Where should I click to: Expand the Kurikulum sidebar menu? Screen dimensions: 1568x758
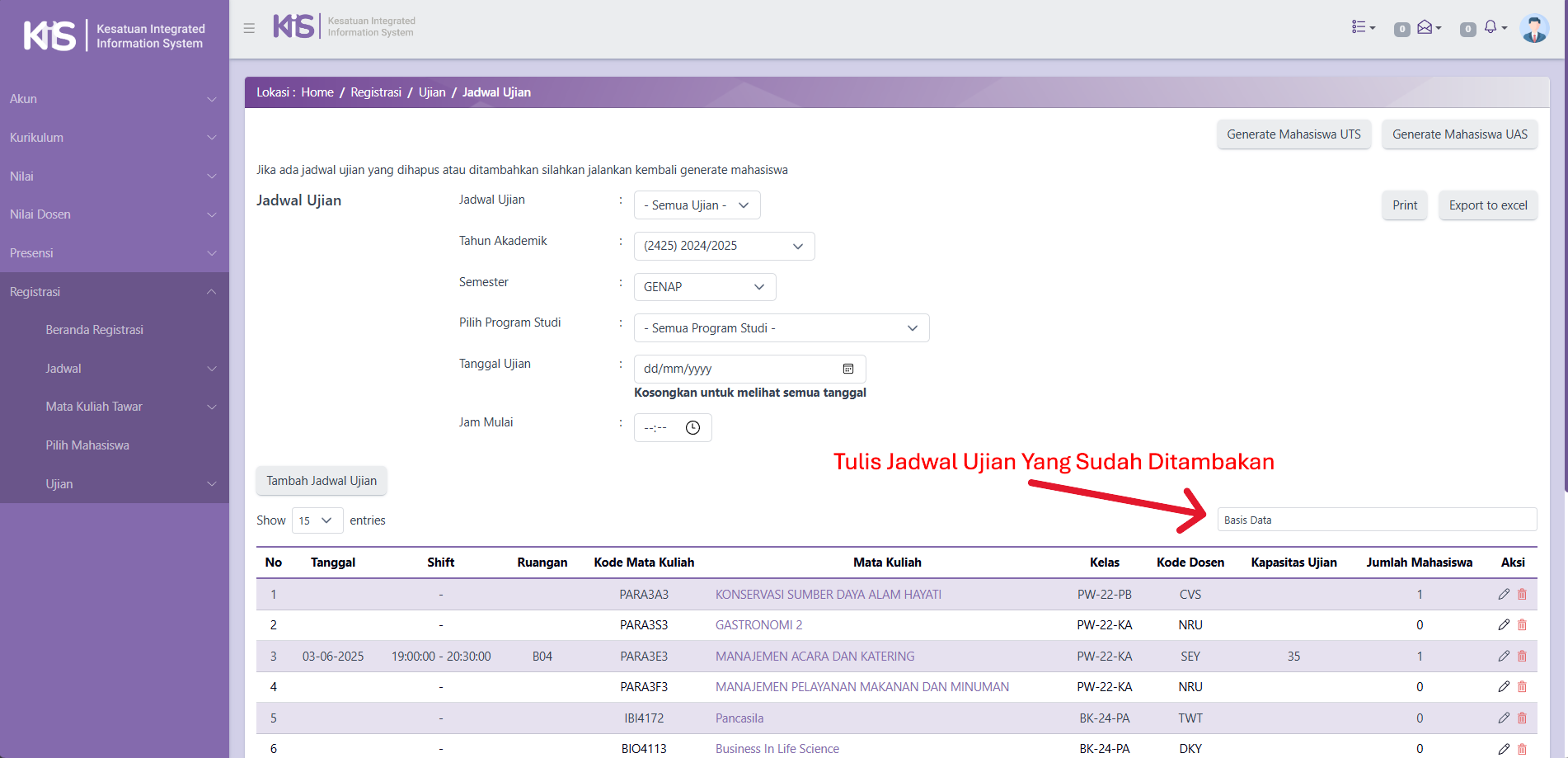(114, 138)
